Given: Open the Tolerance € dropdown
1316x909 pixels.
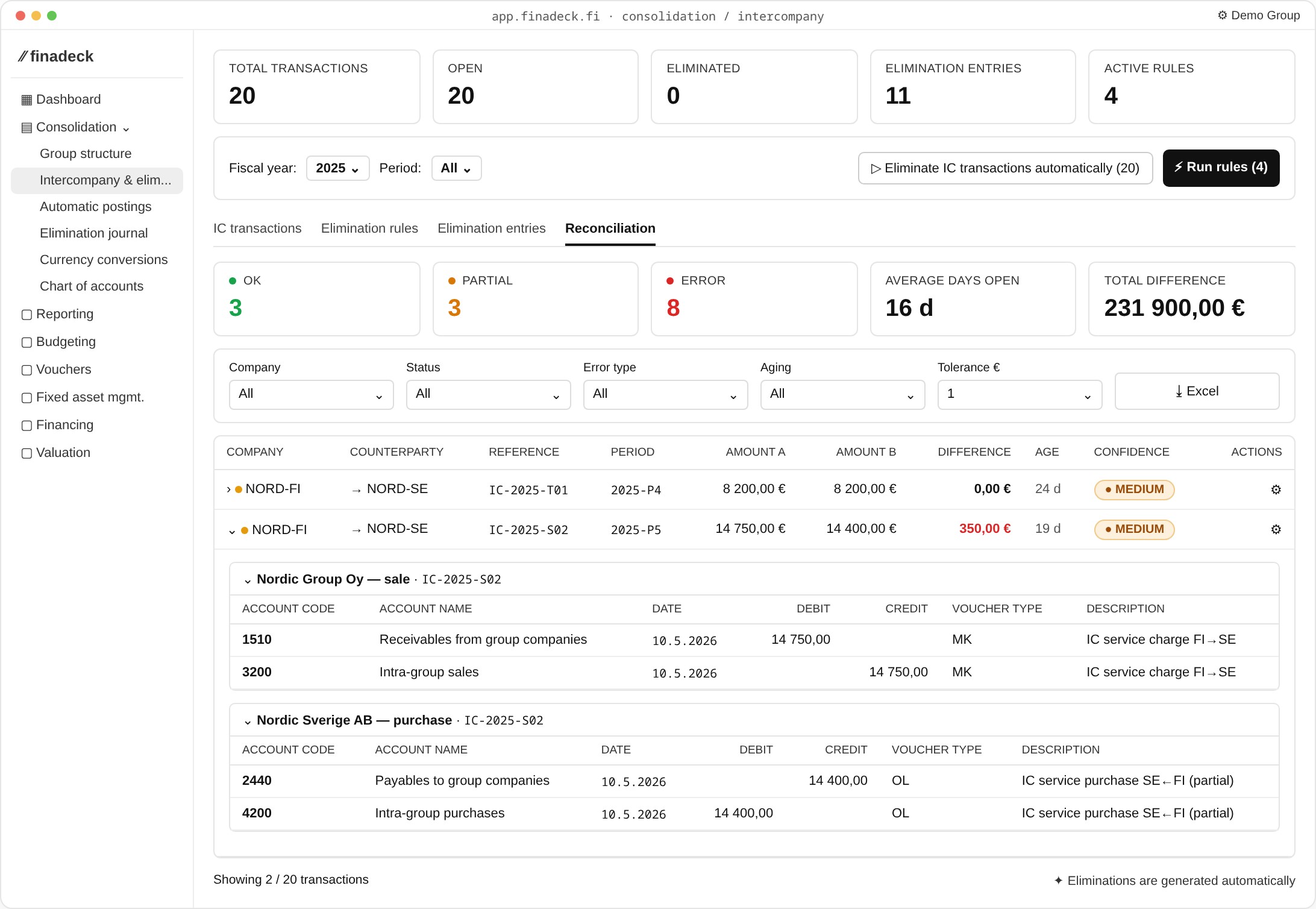Looking at the screenshot, I should tap(1020, 394).
